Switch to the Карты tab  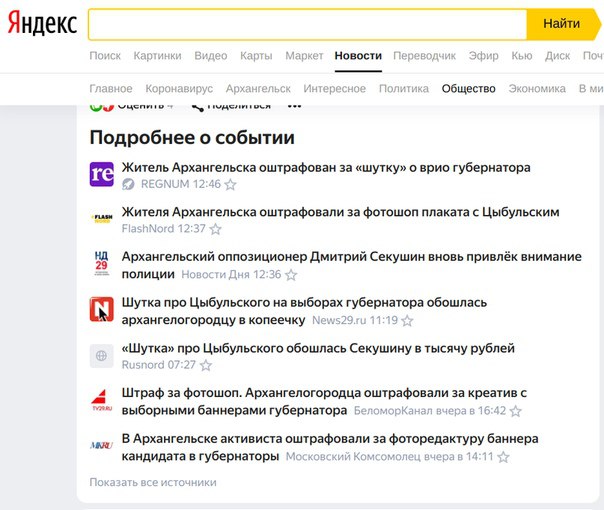point(256,56)
